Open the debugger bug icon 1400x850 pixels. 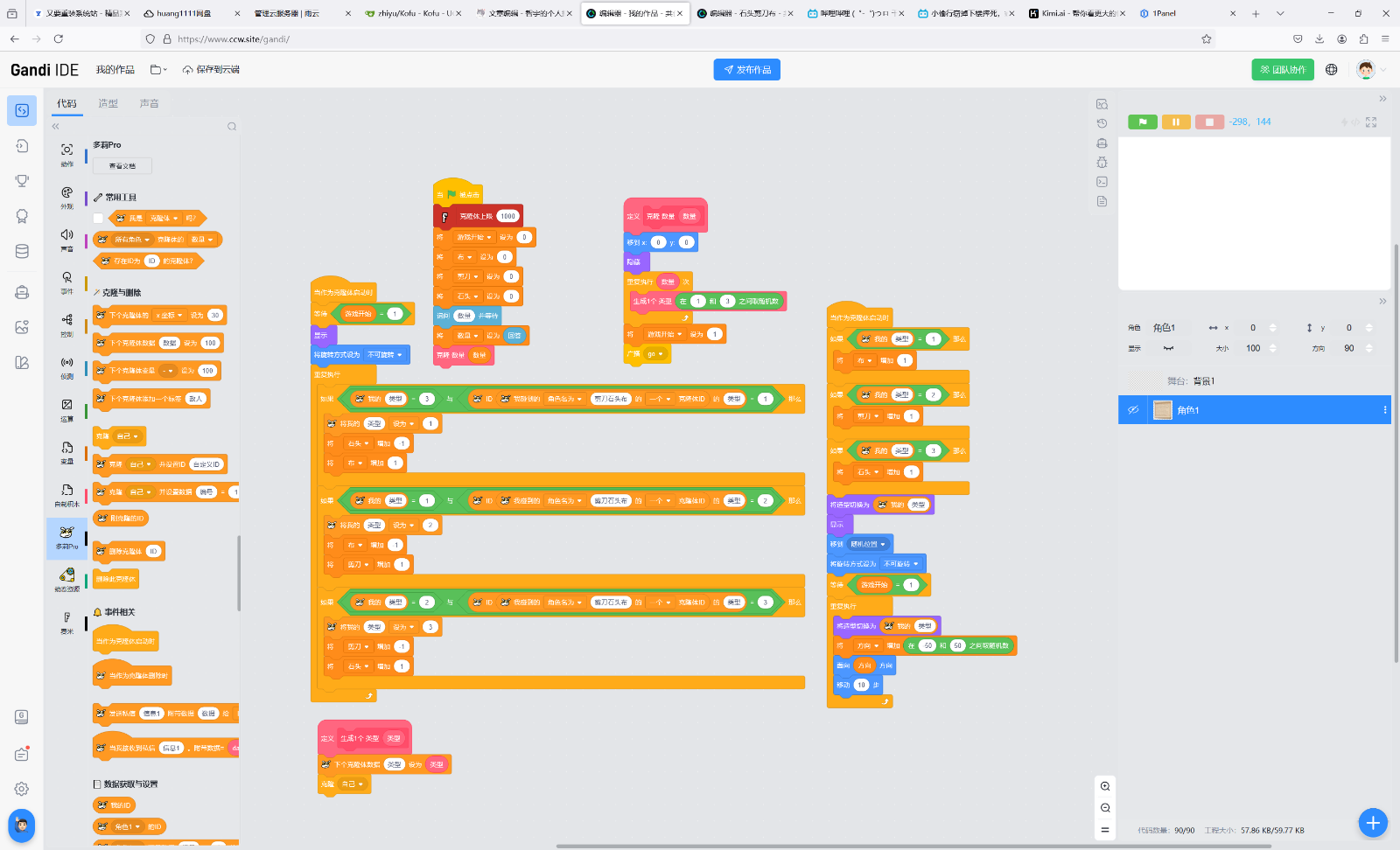pos(1102,163)
